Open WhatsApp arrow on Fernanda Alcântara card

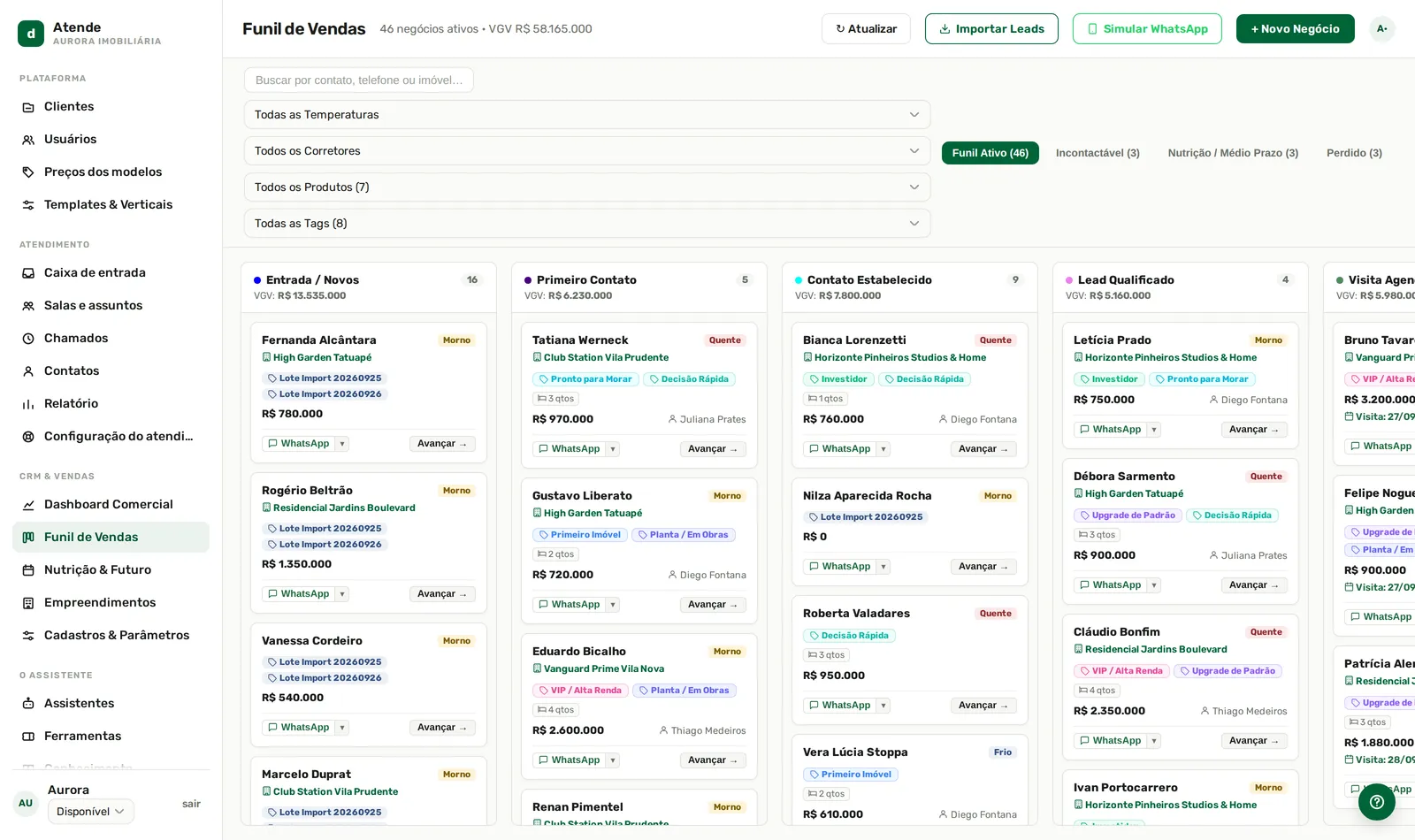click(x=342, y=444)
